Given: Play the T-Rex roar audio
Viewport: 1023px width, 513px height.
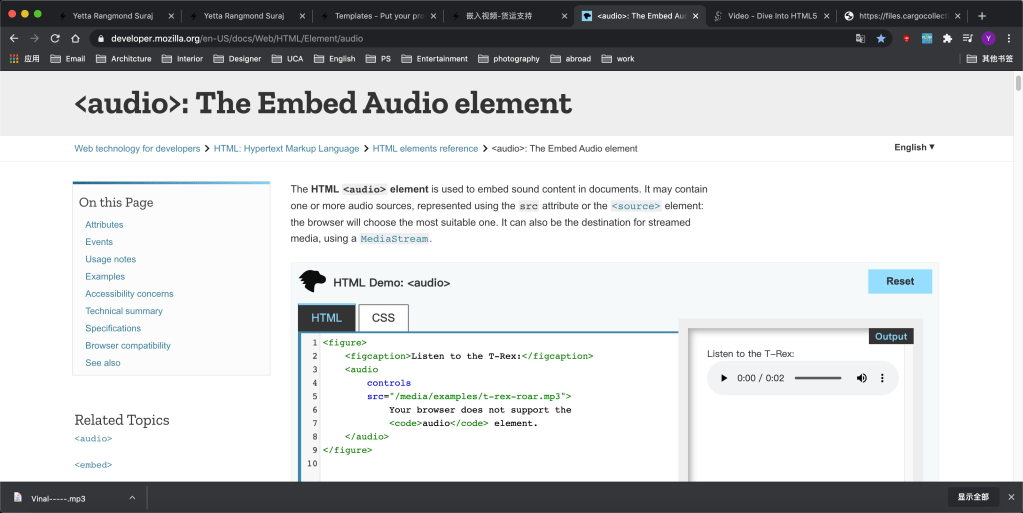Looking at the screenshot, I should click(724, 379).
